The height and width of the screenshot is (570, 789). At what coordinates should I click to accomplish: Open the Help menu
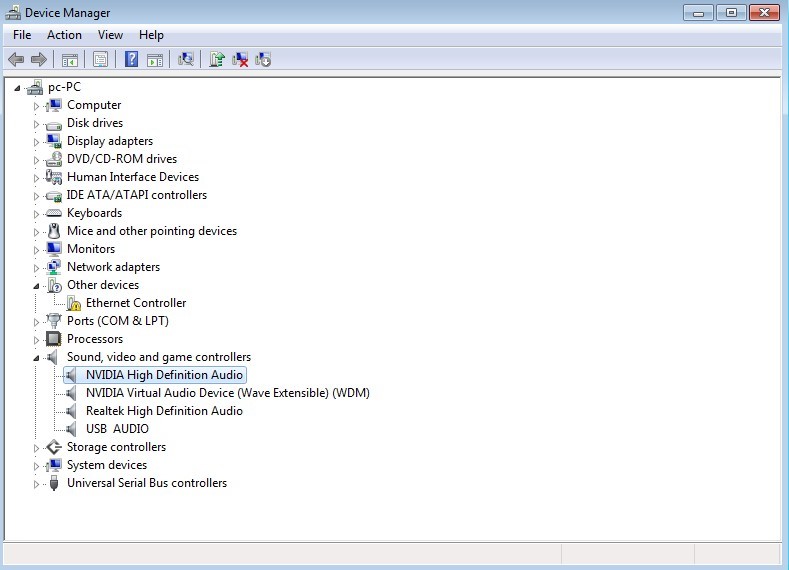151,35
